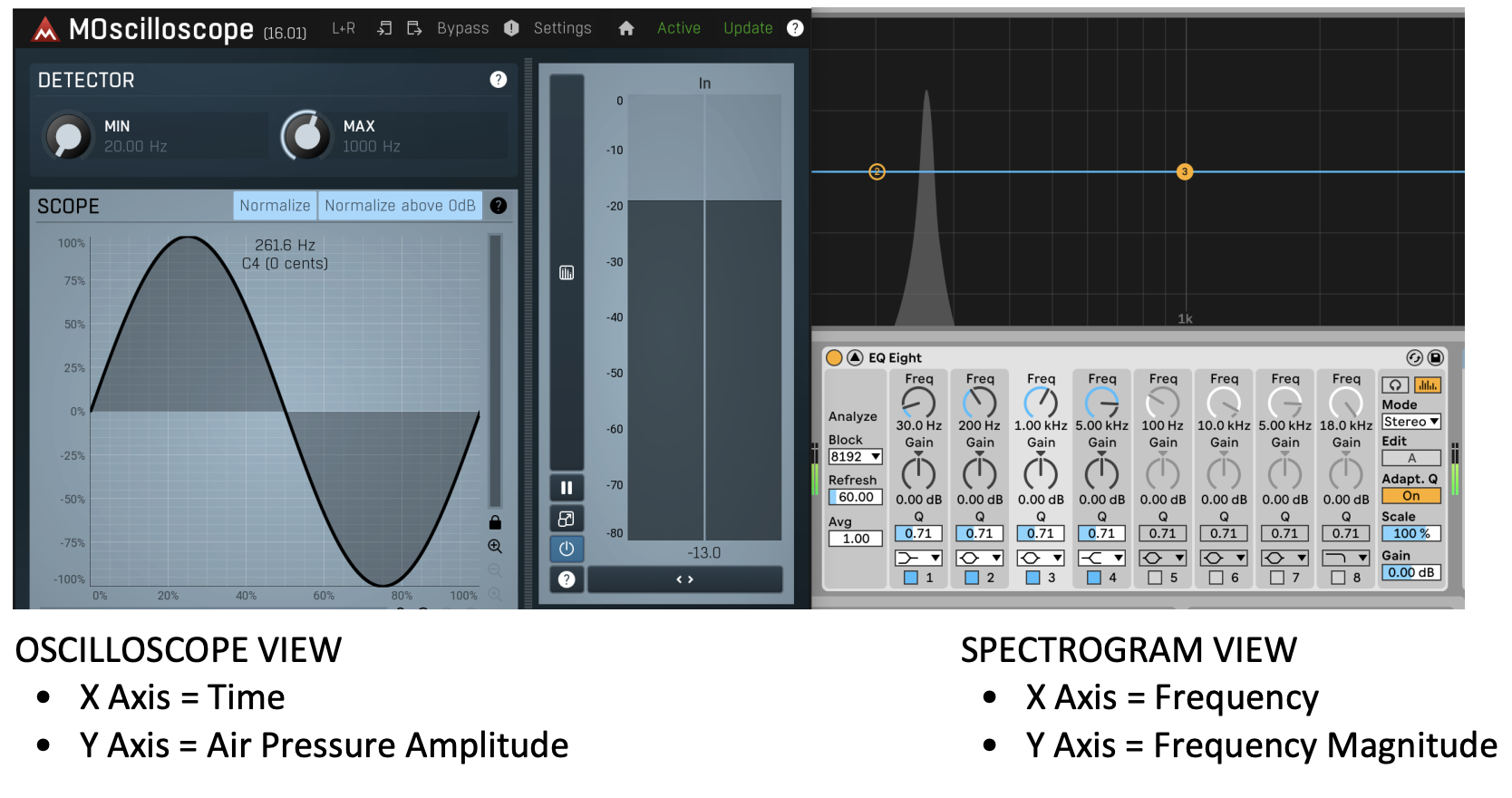Toggle Adapt. Q On button

tap(1411, 496)
